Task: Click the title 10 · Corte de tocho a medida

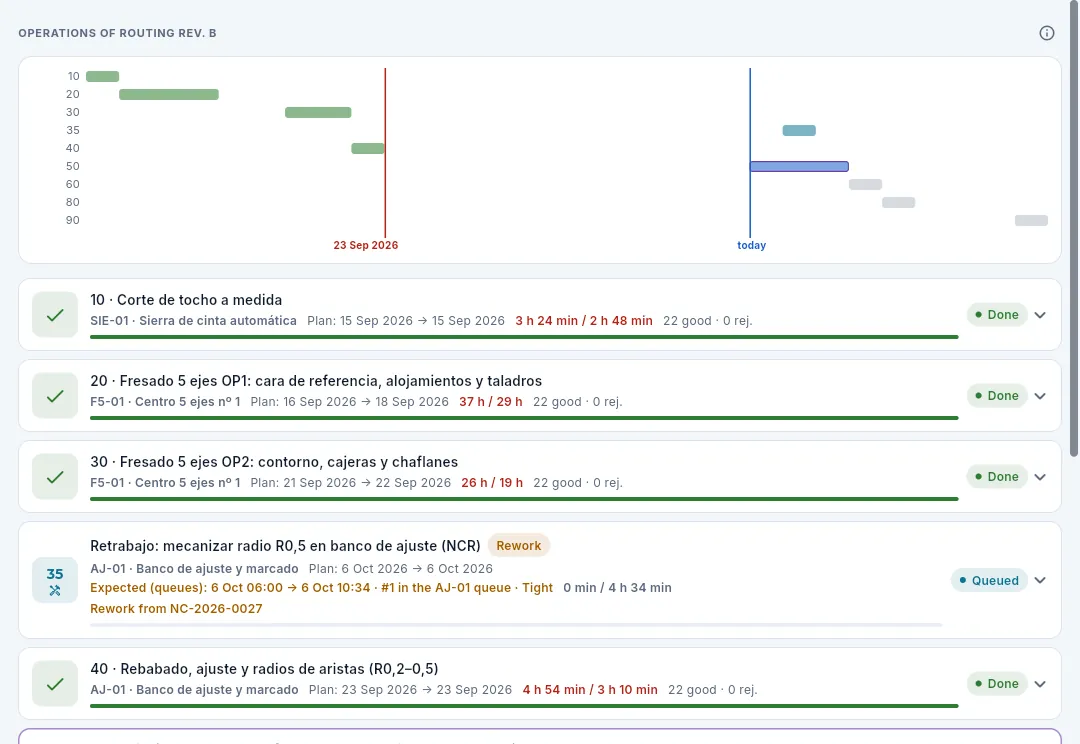Action: (x=186, y=300)
